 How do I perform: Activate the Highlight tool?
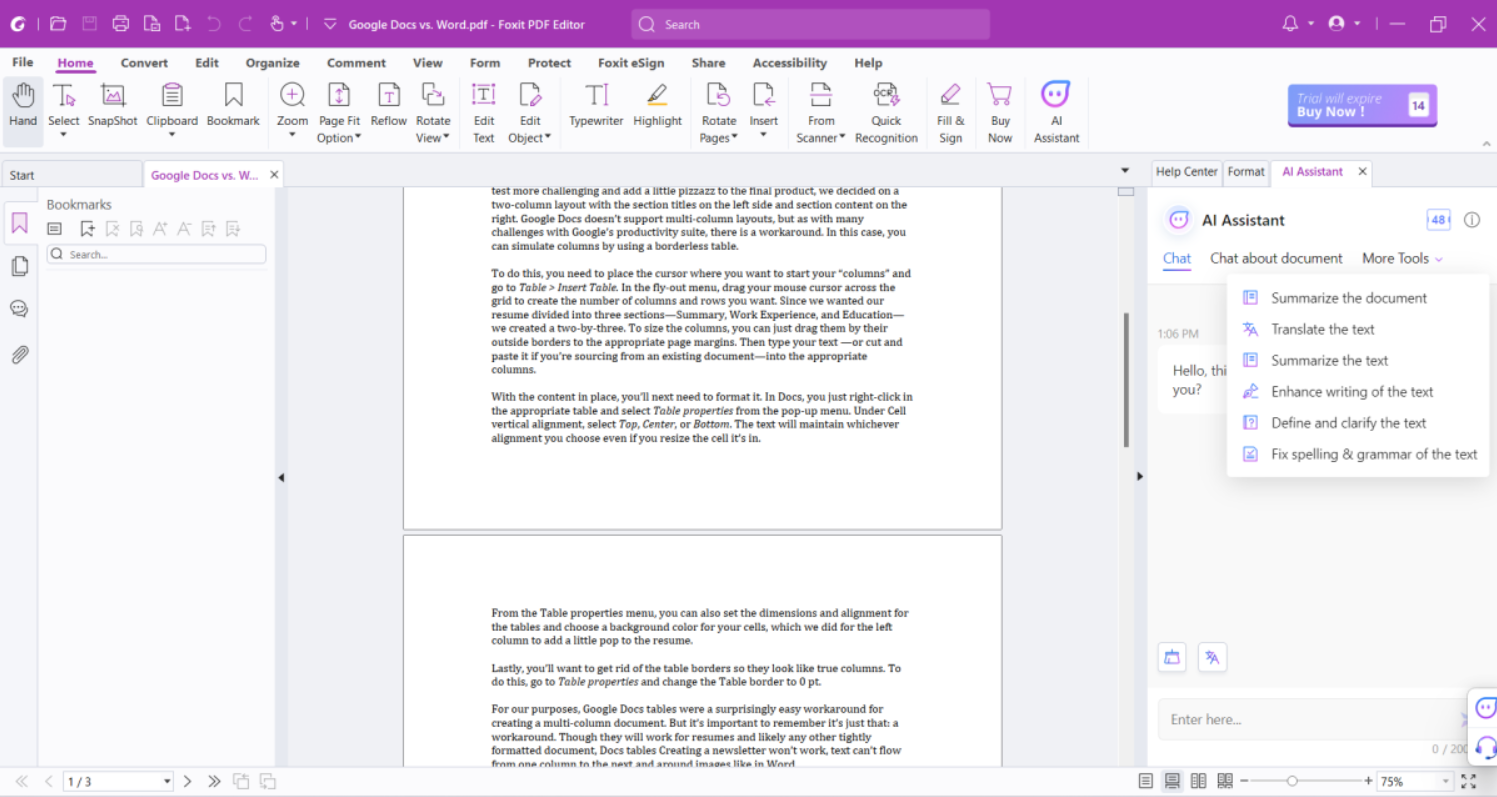coord(657,96)
